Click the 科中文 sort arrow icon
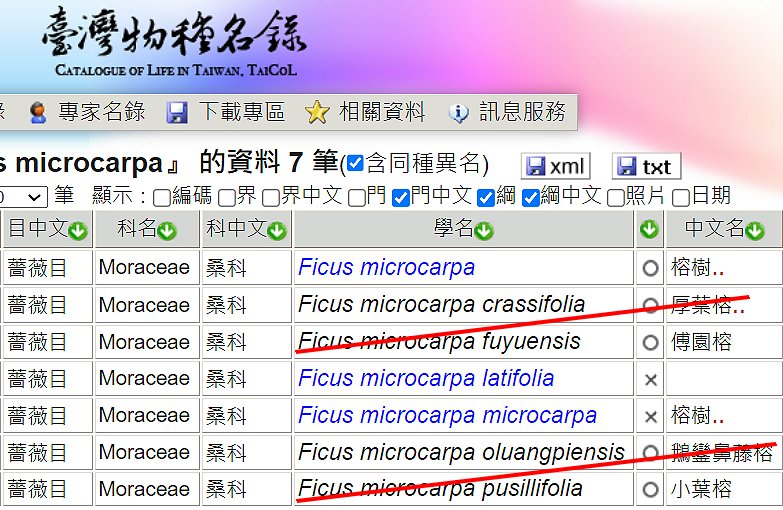Image resolution: width=783 pixels, height=510 pixels. click(x=277, y=231)
